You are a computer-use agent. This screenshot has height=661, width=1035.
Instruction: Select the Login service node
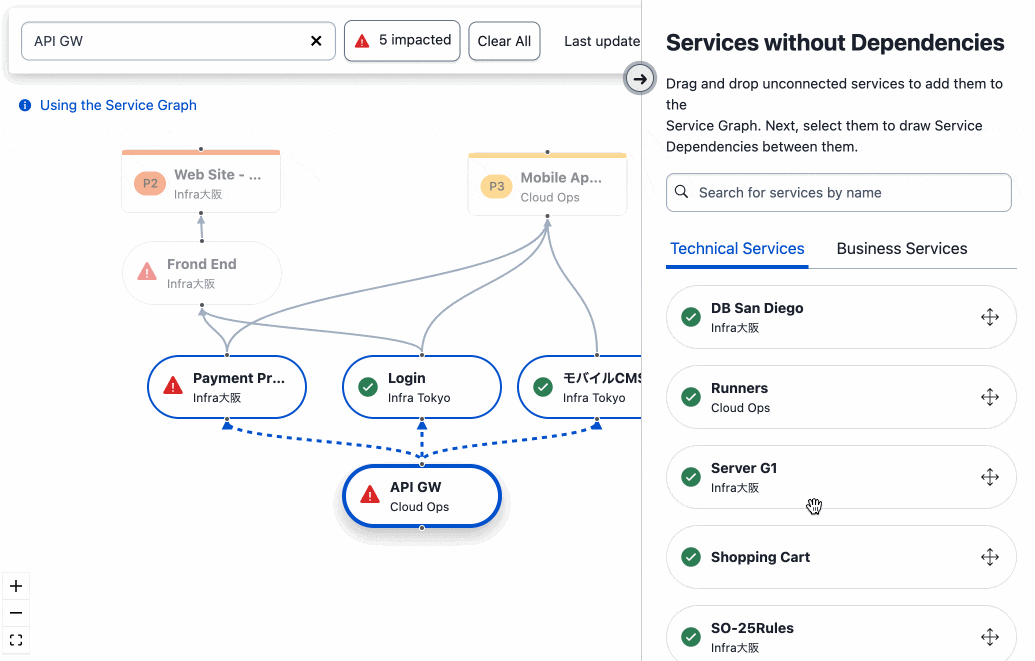[421, 387]
